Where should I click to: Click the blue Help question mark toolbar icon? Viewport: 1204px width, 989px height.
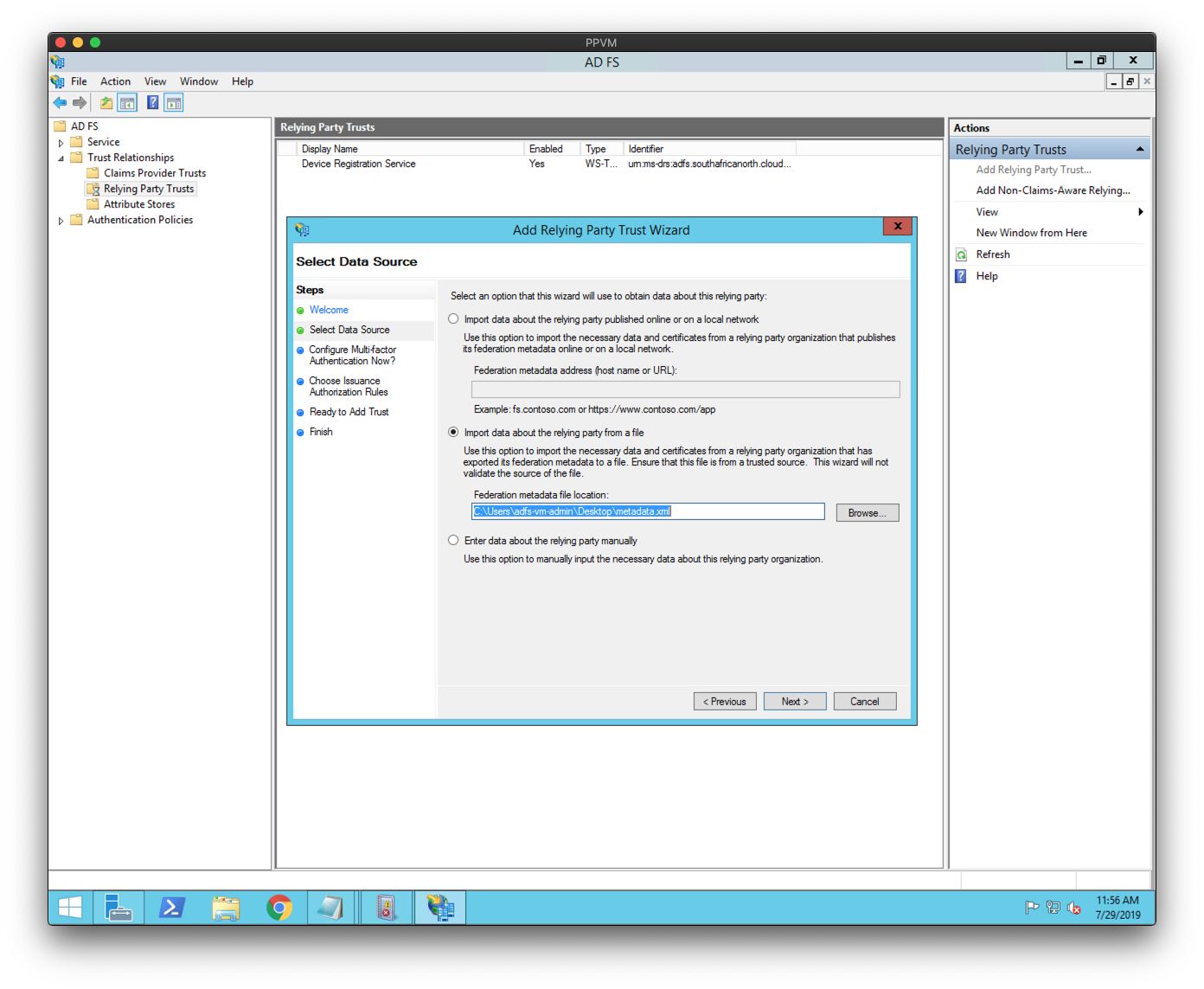pos(152,103)
